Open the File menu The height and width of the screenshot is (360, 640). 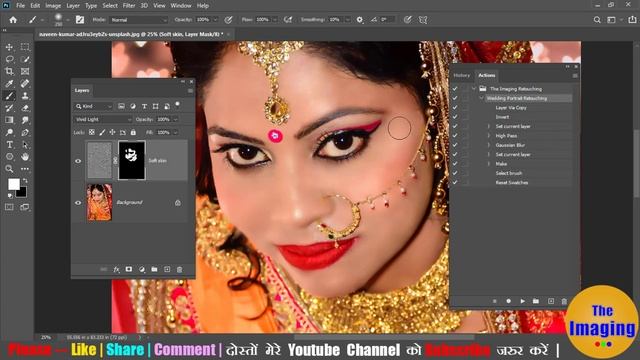point(20,6)
